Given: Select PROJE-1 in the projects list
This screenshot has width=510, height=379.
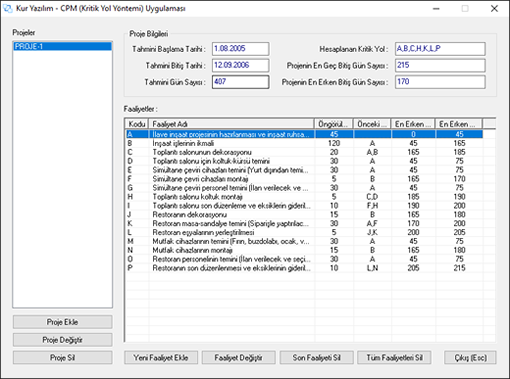Looking at the screenshot, I should pos(62,46).
